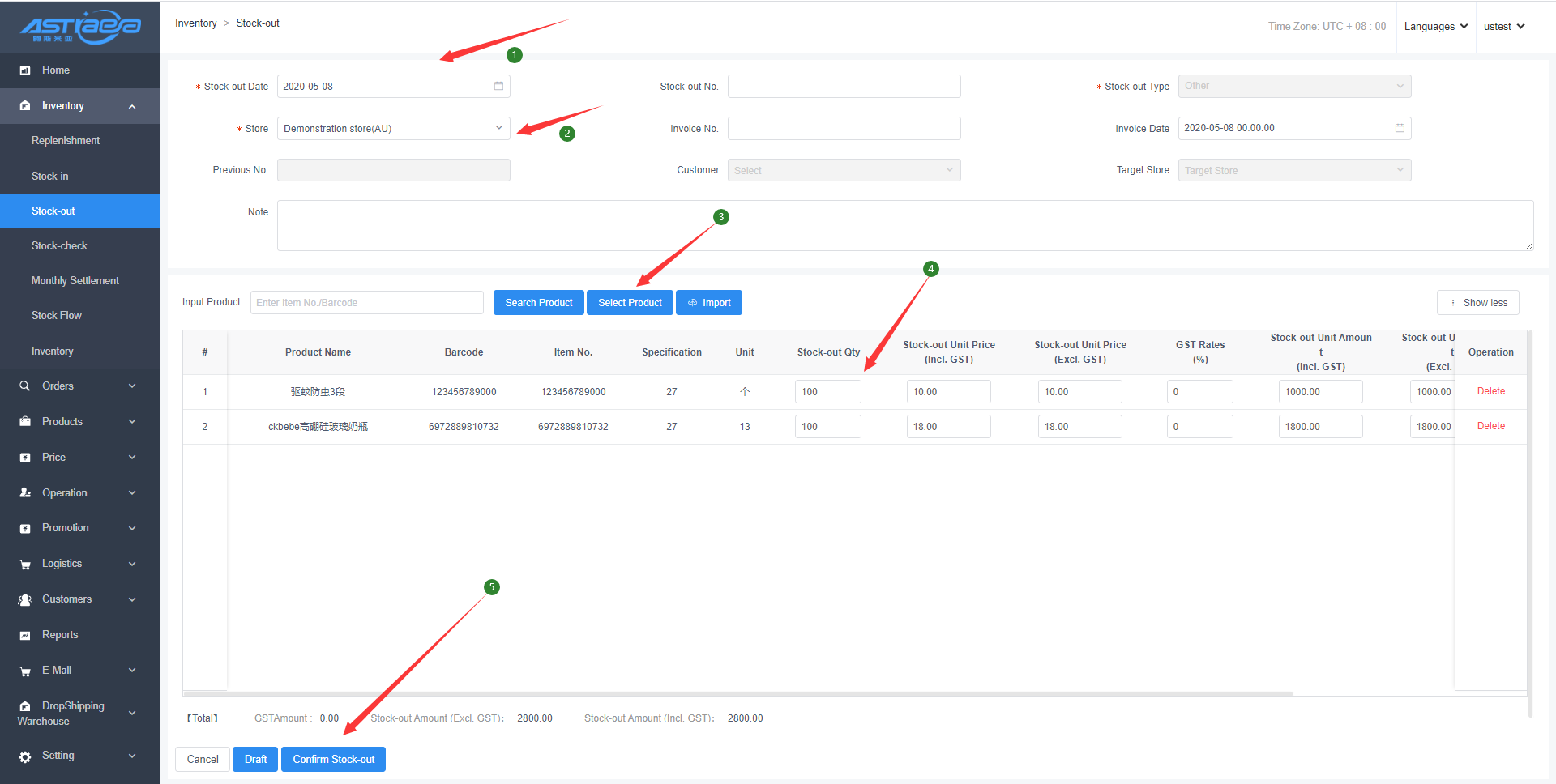Click the Home icon in sidebar
Screen dimensions: 1556x784
click(25, 70)
